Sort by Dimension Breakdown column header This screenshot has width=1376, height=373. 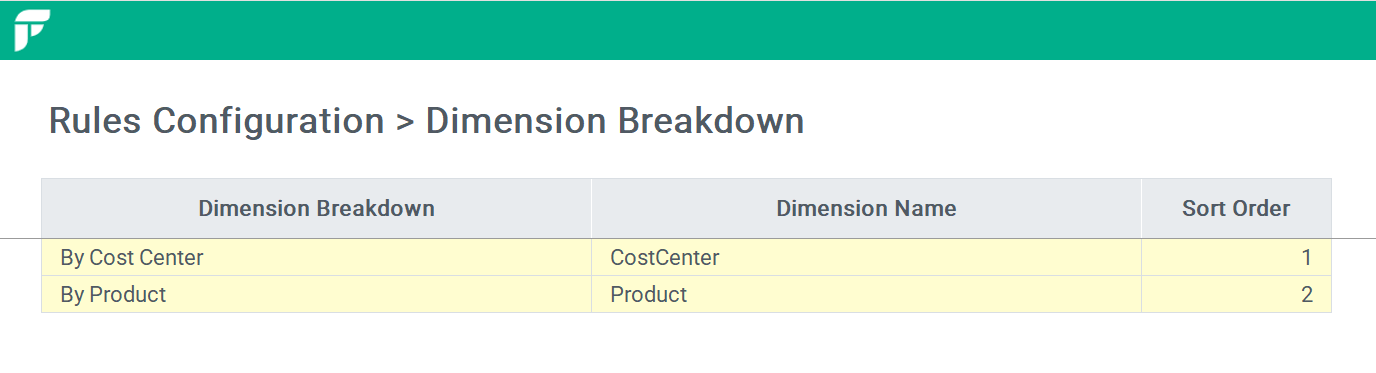pos(316,209)
